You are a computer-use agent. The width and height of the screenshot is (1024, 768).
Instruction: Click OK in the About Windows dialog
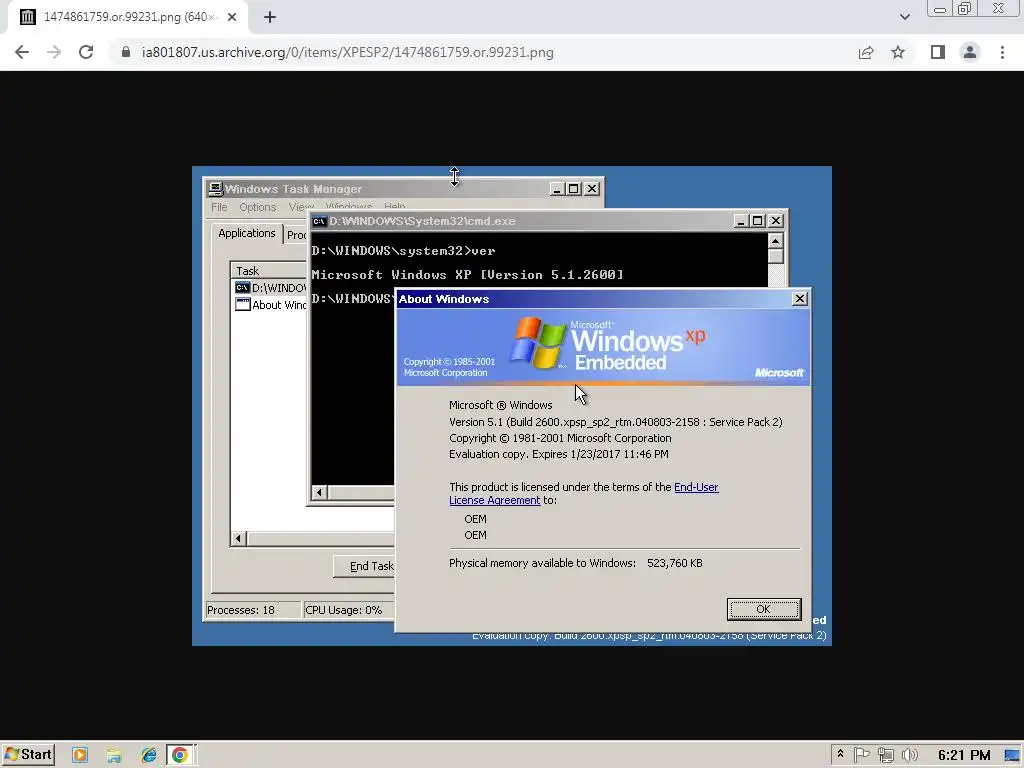click(x=763, y=609)
